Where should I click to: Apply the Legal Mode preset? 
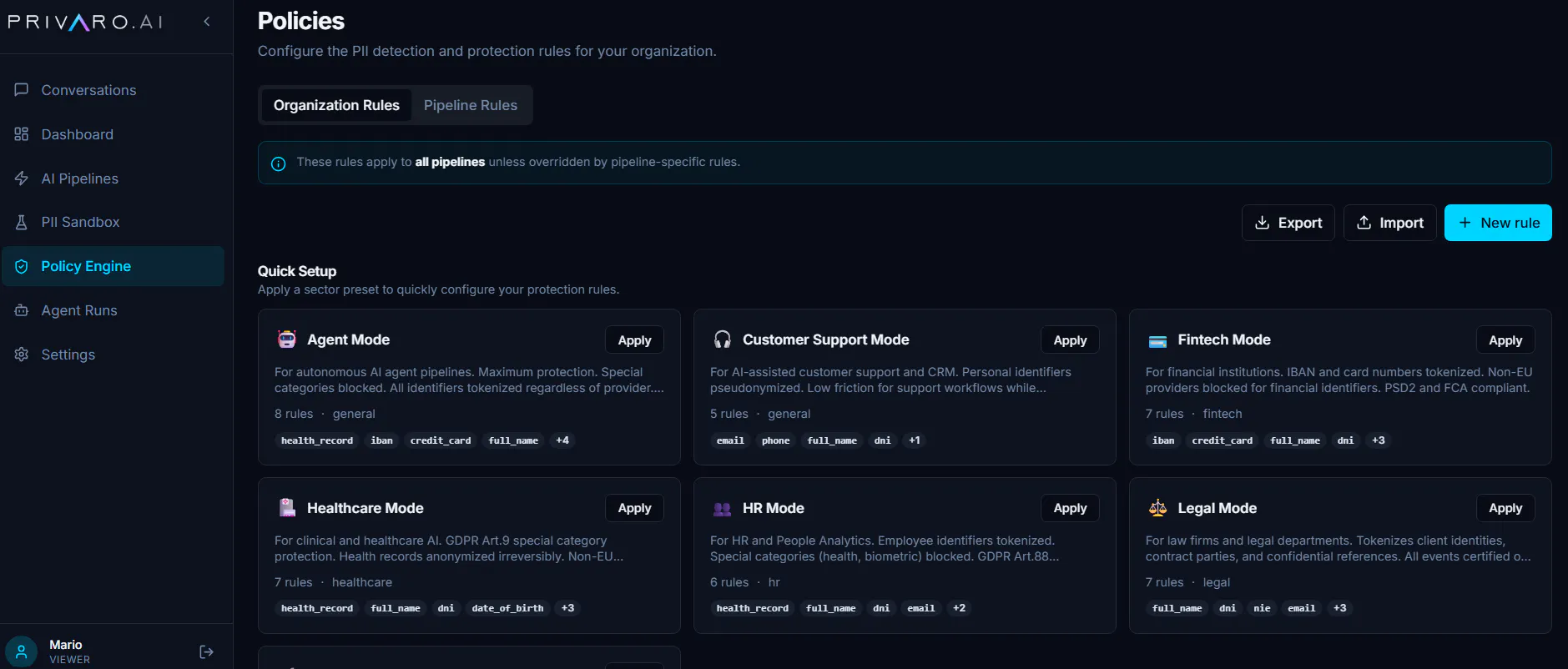point(1505,508)
